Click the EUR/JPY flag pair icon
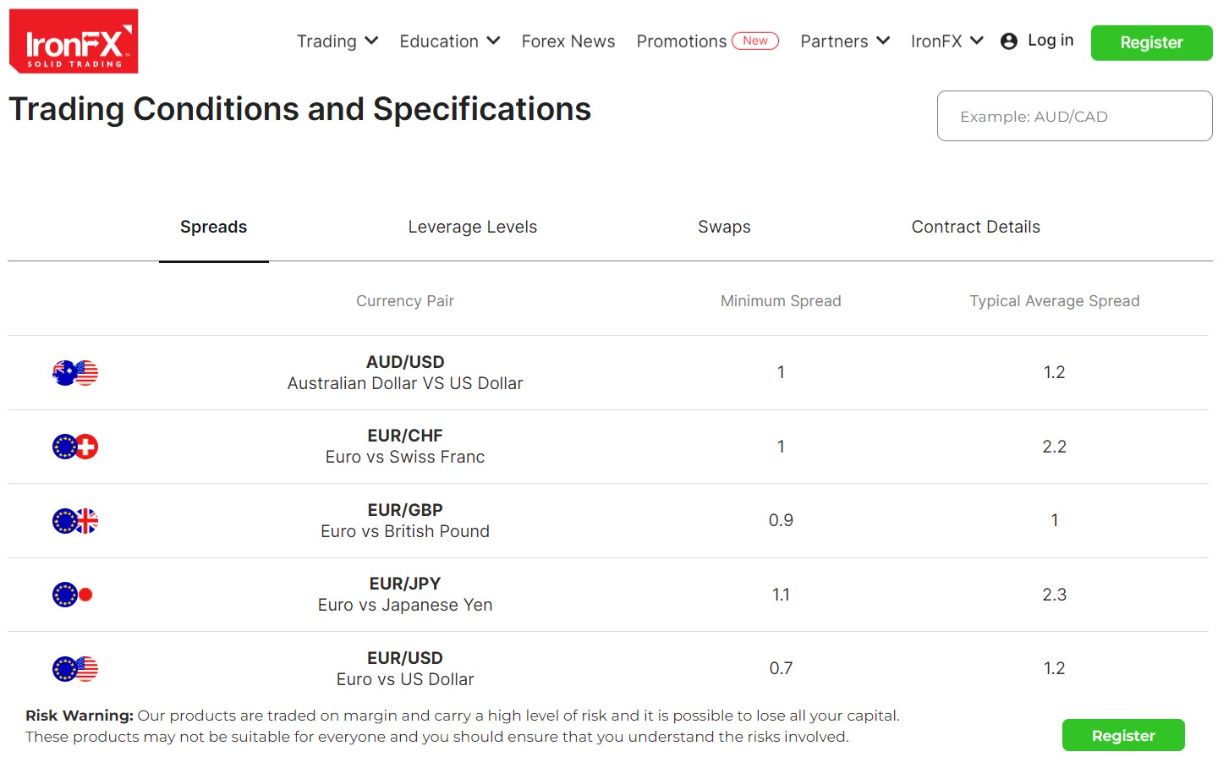 coord(73,595)
